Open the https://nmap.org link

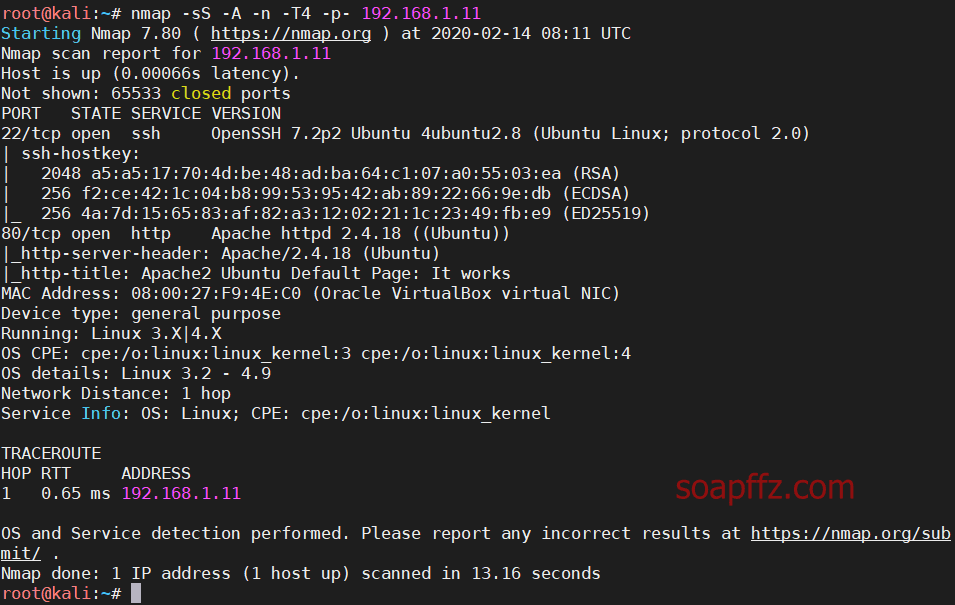291,34
